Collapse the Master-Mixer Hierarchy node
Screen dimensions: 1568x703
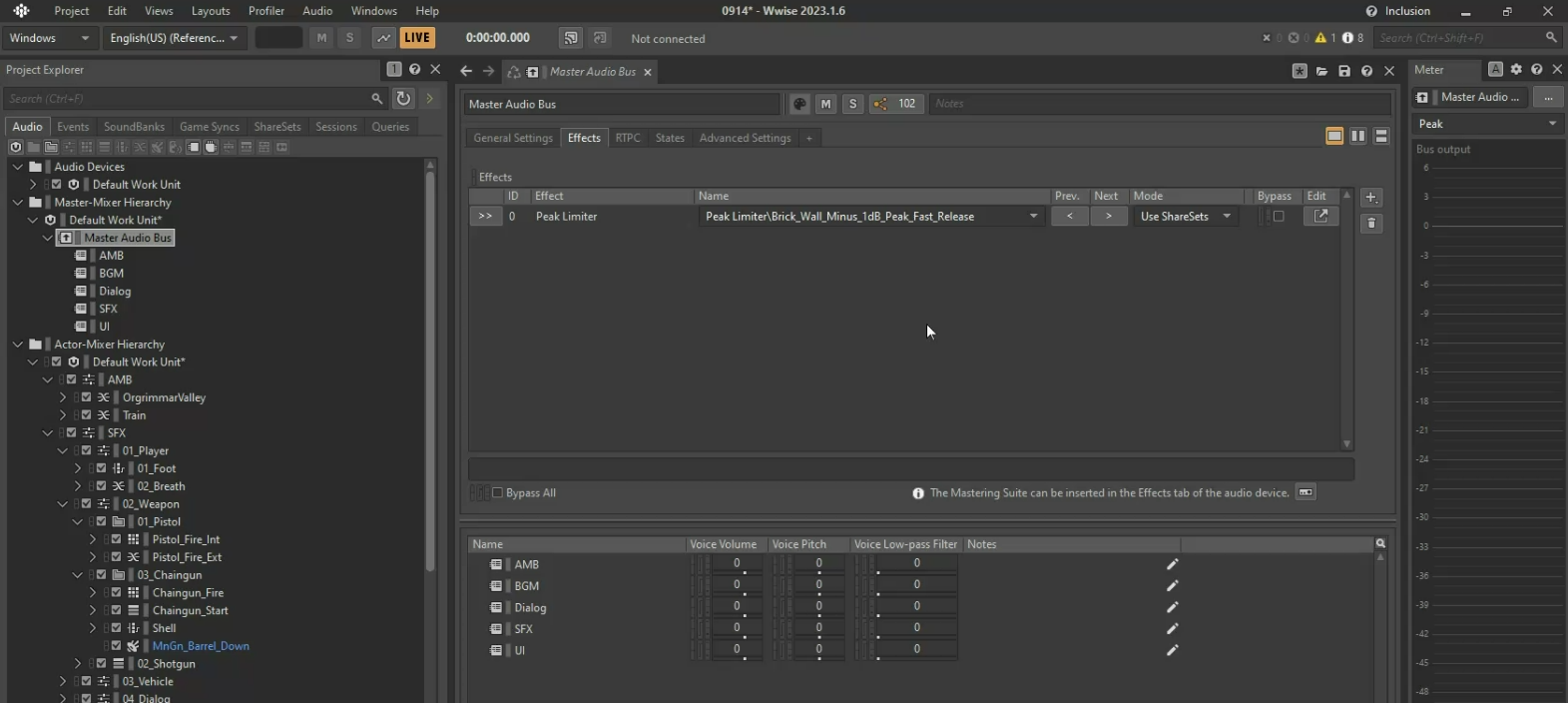[18, 202]
